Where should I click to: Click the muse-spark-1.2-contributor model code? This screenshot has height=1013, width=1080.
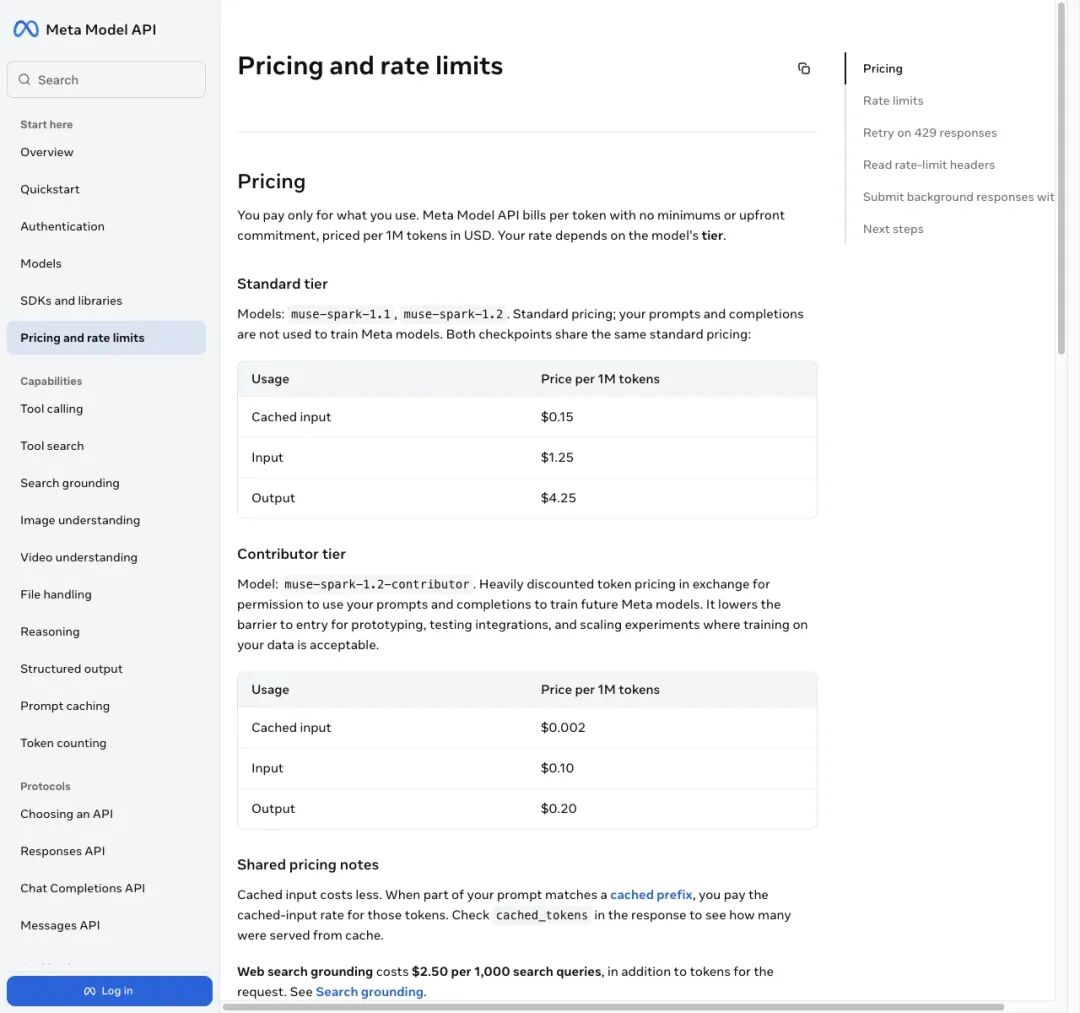pos(376,585)
